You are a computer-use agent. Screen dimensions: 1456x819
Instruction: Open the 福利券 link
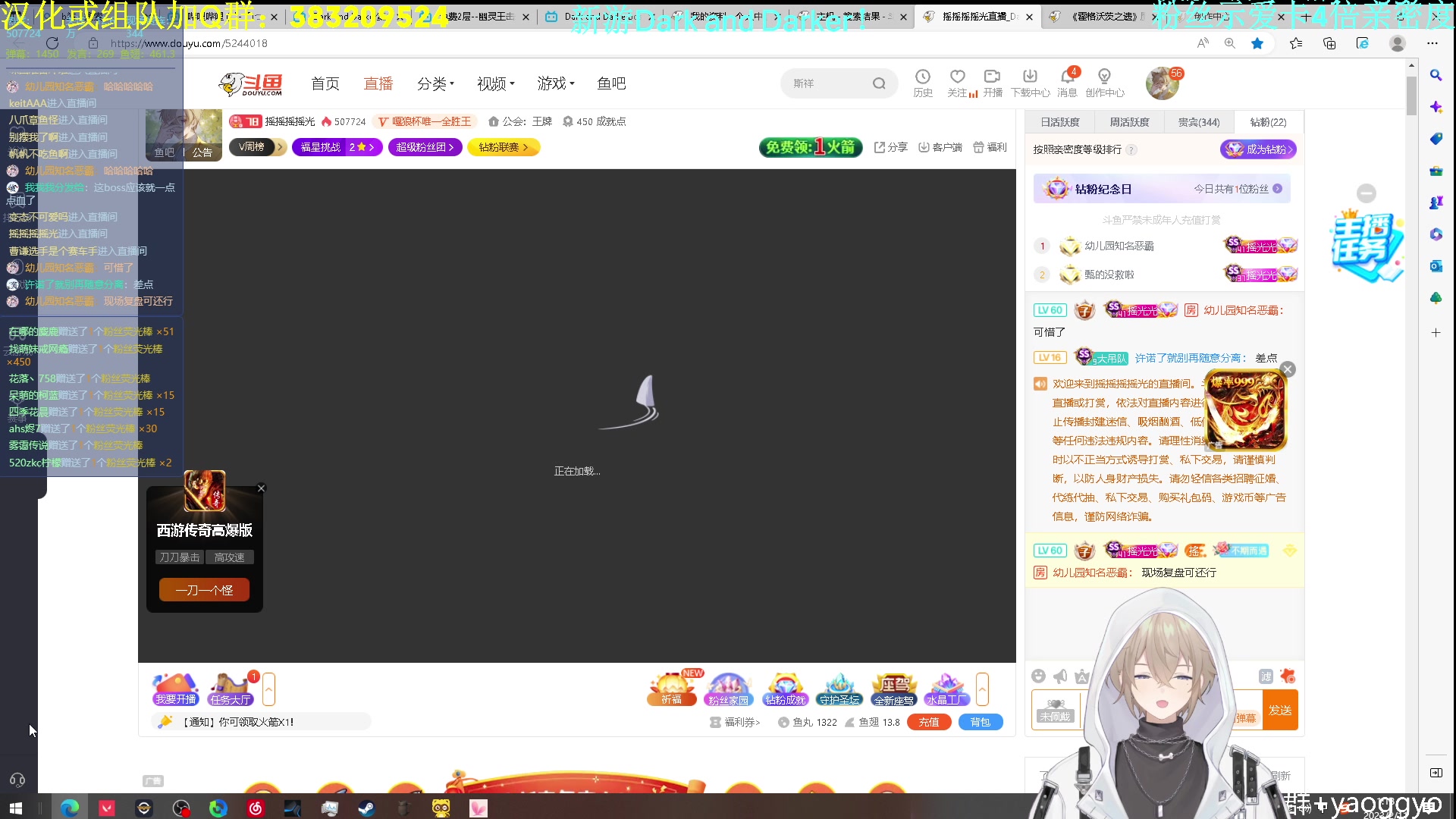pos(735,722)
